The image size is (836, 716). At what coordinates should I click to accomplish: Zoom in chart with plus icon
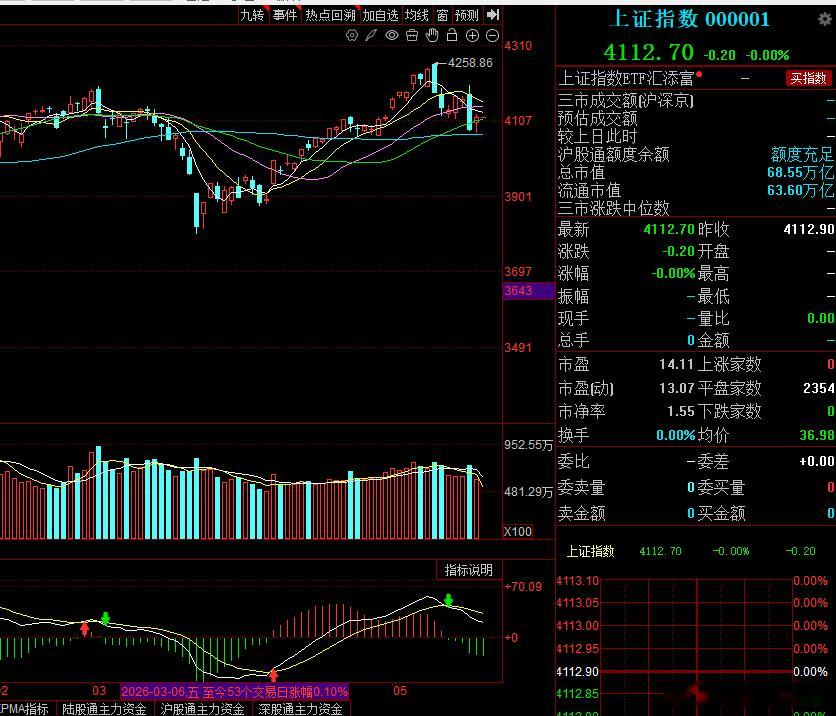click(x=472, y=36)
